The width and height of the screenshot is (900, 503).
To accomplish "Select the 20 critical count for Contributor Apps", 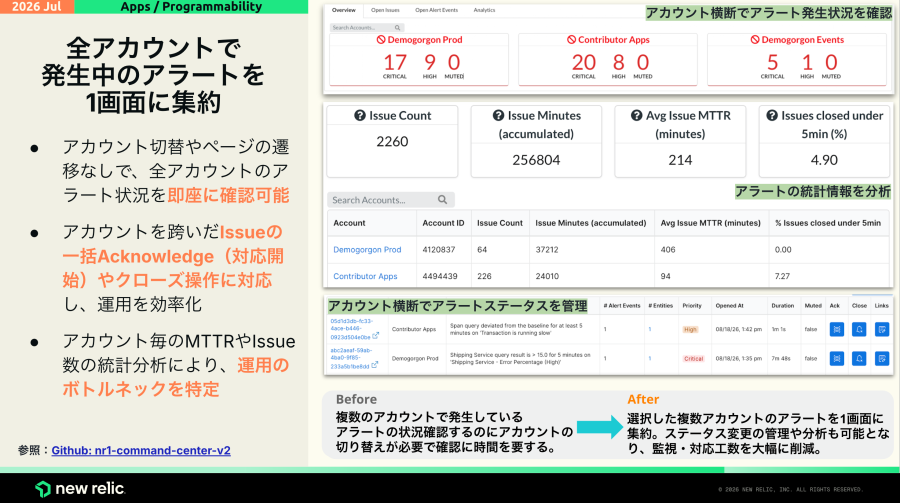I will (x=584, y=62).
